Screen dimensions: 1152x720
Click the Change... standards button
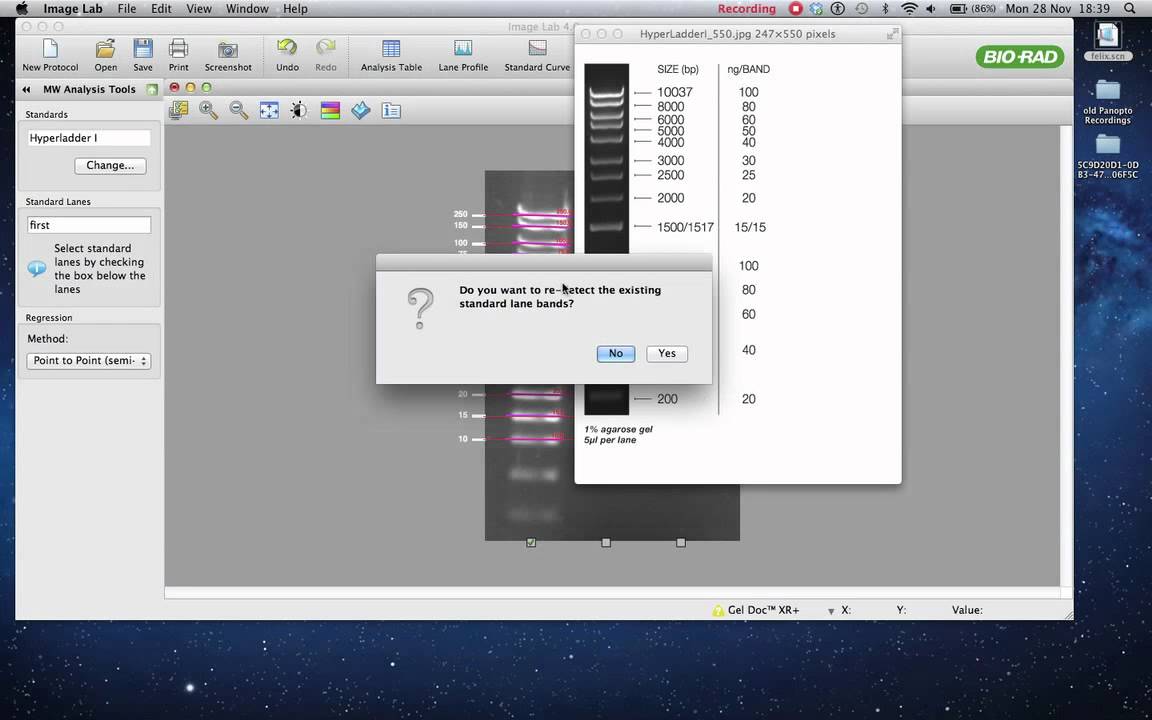110,165
